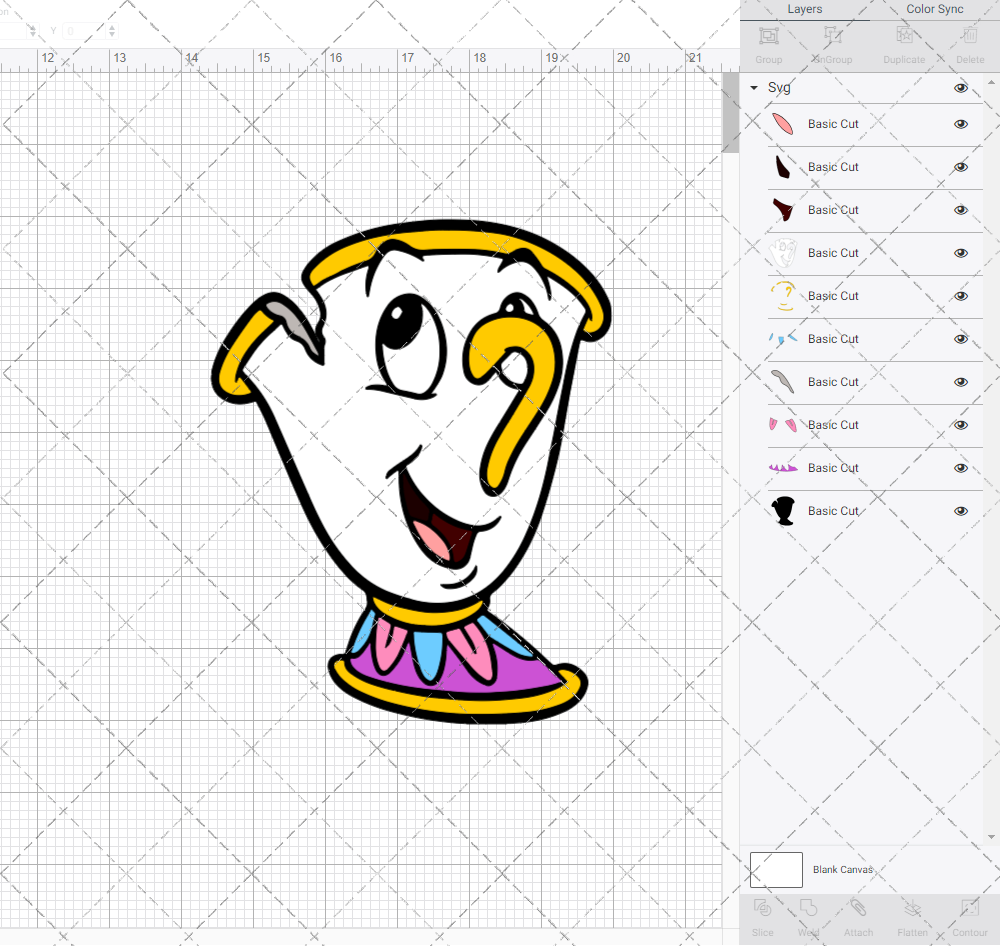
Task: Click the Layers panel scroll down arrow
Action: coord(991,837)
